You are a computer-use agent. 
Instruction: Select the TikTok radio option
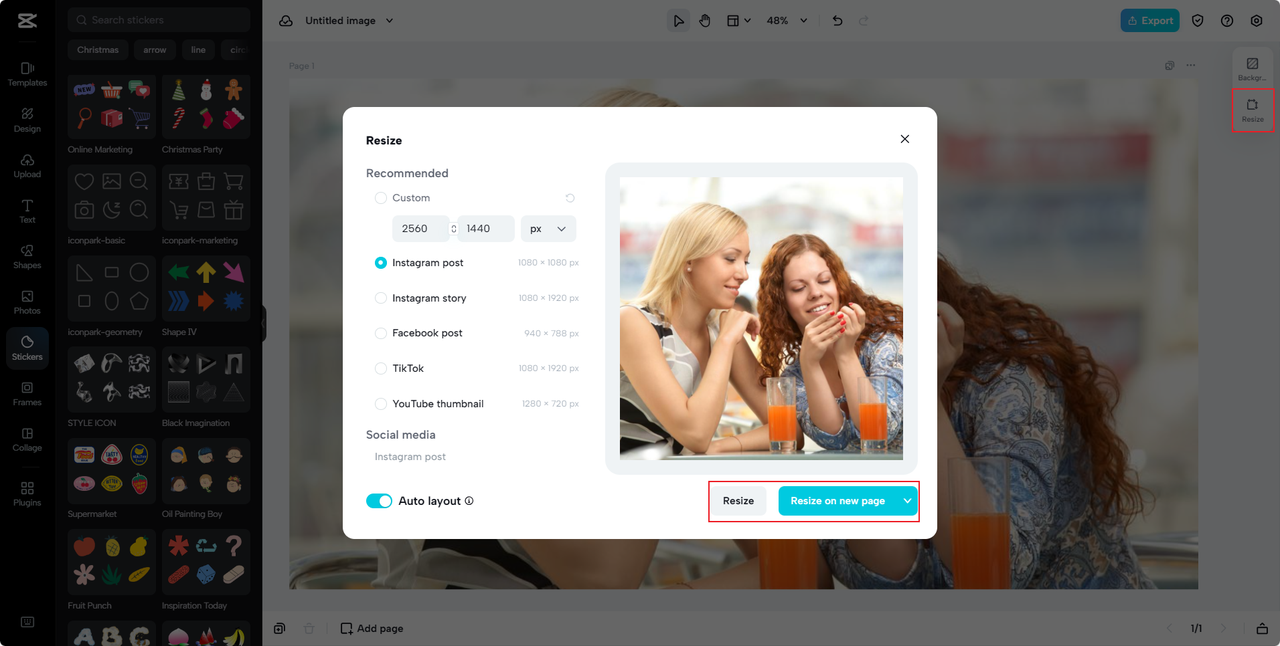381,368
